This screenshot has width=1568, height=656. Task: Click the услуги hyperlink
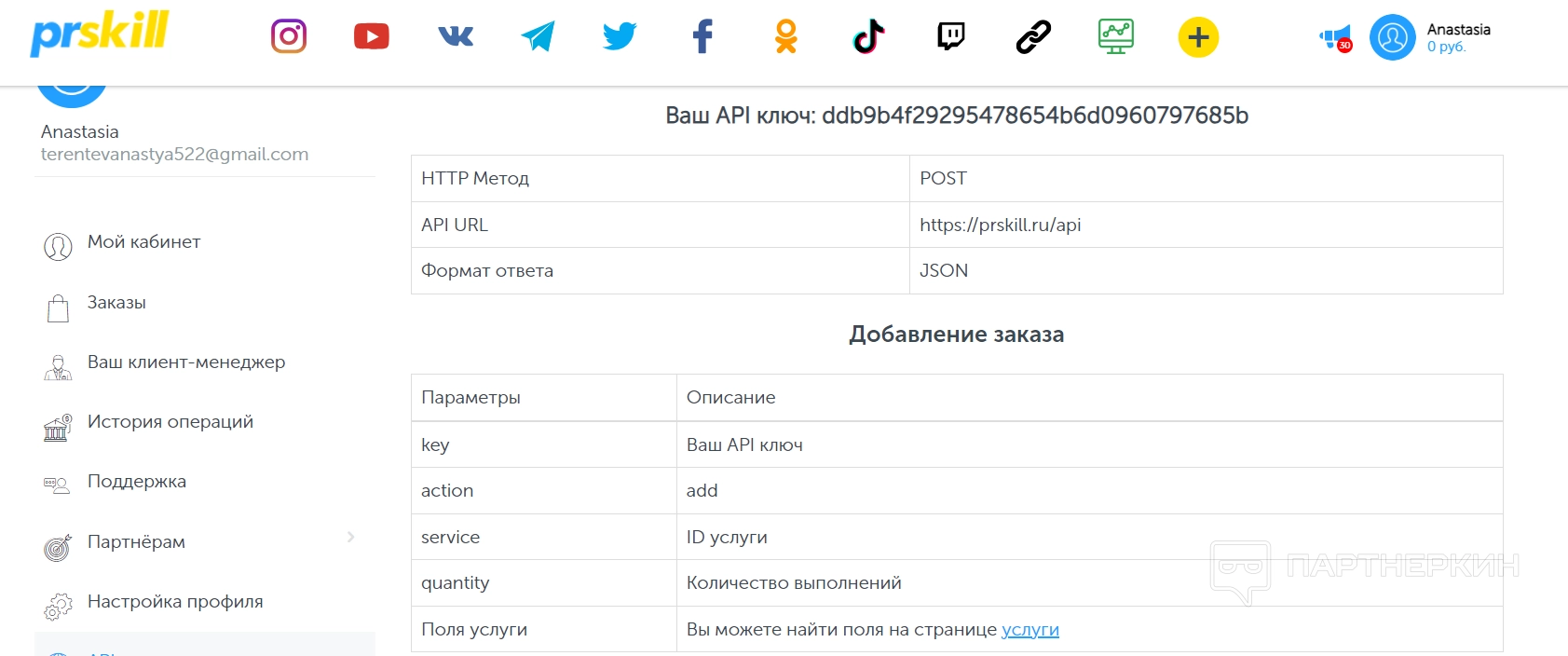point(1029,630)
